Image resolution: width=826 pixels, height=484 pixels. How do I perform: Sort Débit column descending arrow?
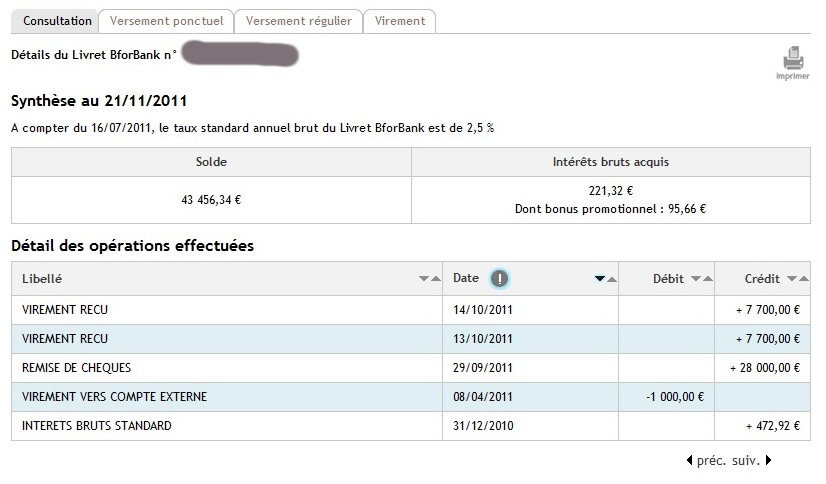coord(695,279)
